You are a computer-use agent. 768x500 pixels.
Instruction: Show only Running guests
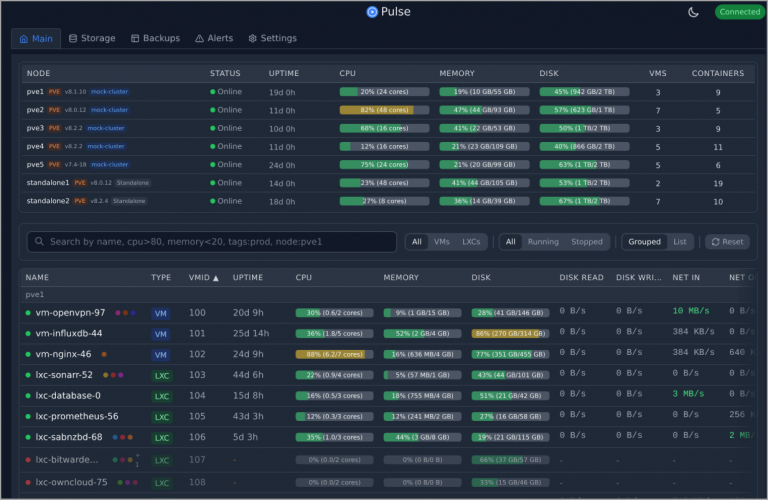click(543, 241)
